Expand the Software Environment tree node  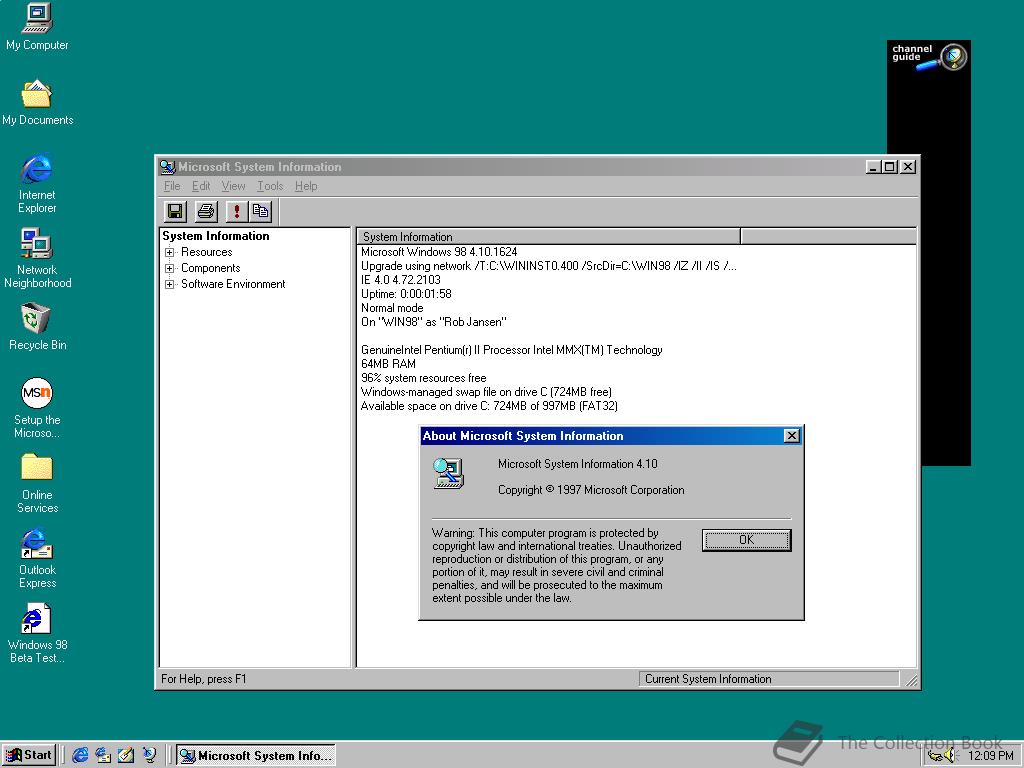pyautogui.click(x=167, y=284)
